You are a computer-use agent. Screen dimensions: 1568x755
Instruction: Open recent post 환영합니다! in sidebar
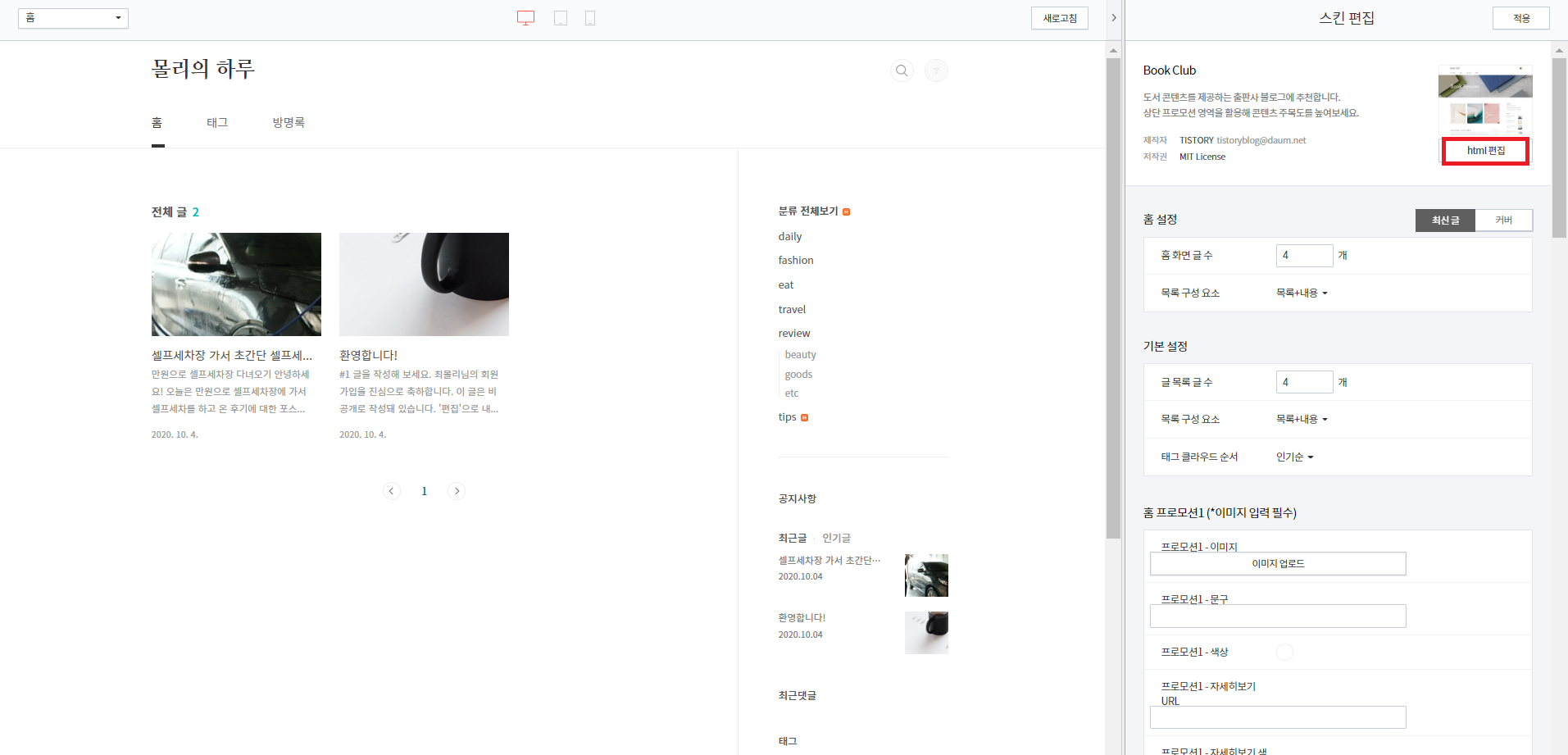802,617
